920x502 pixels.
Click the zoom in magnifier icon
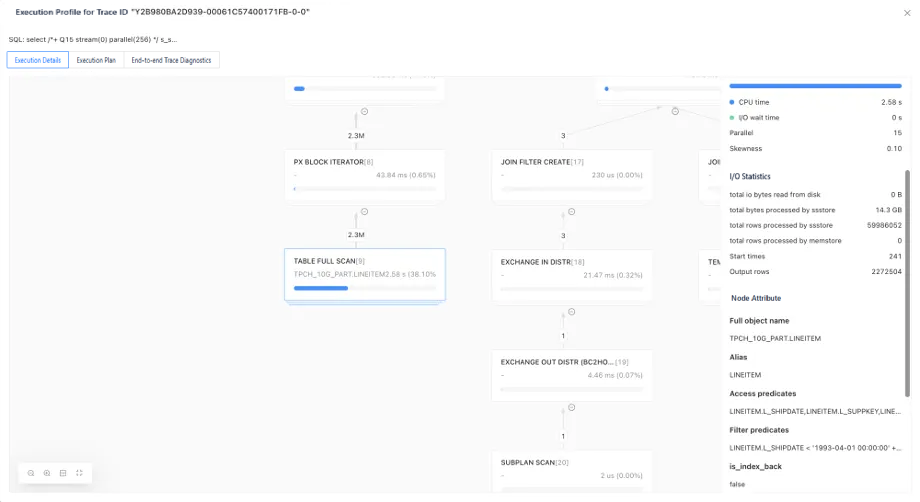point(47,472)
